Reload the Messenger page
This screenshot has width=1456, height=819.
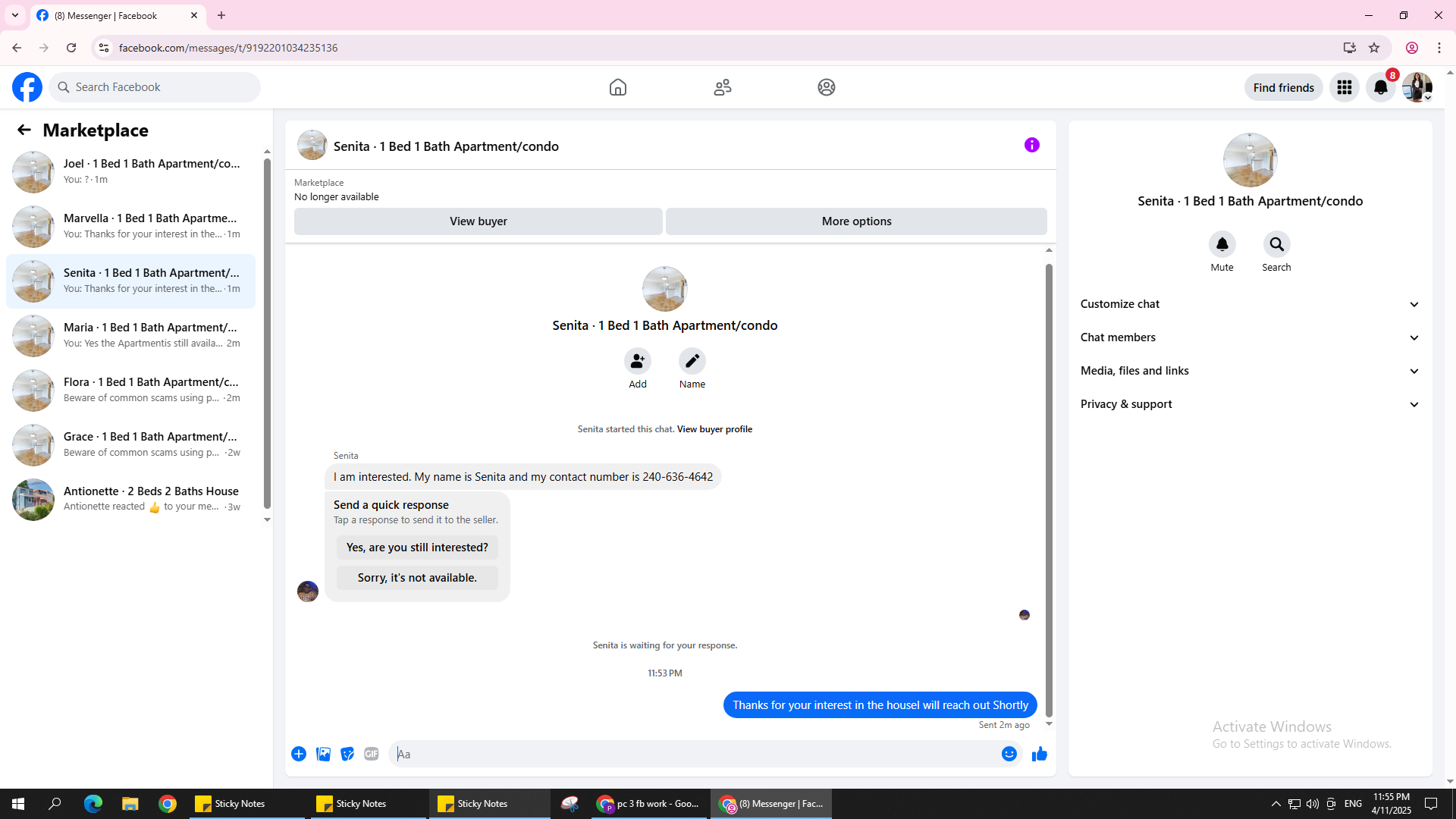[71, 48]
